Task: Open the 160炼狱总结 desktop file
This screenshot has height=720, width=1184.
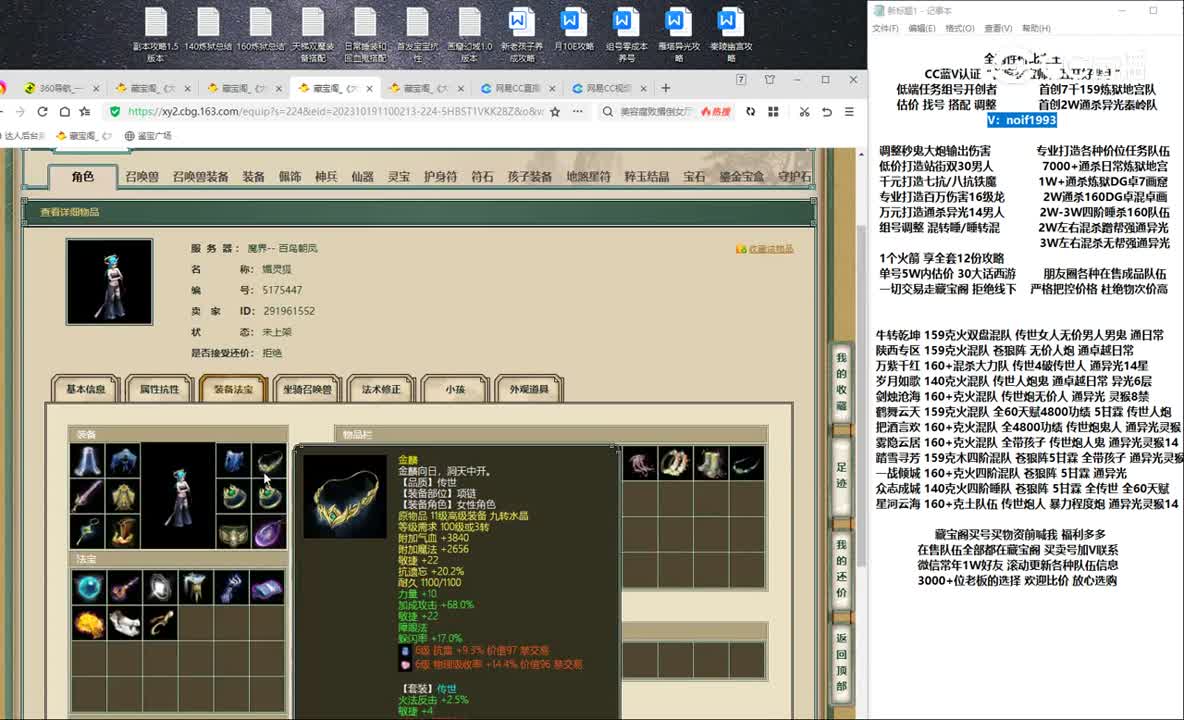Action: click(x=261, y=30)
